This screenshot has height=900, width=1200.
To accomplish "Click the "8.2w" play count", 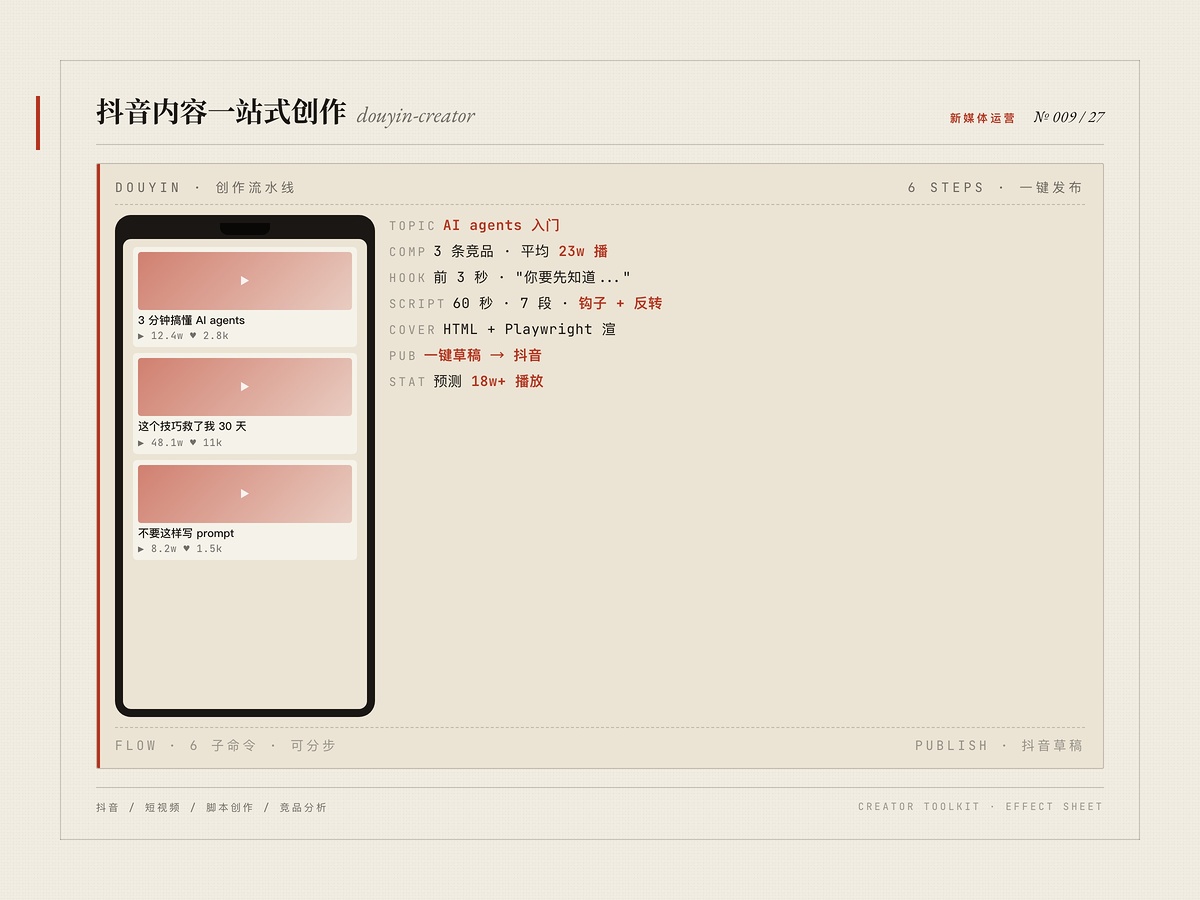I will point(164,548).
